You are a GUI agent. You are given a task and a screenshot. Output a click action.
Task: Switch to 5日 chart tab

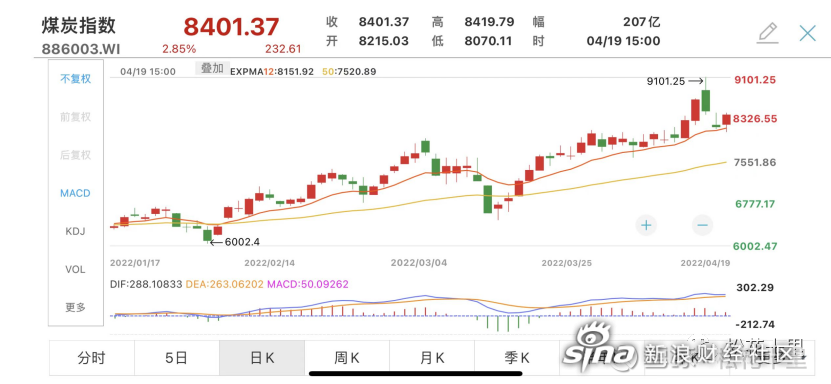(x=176, y=358)
